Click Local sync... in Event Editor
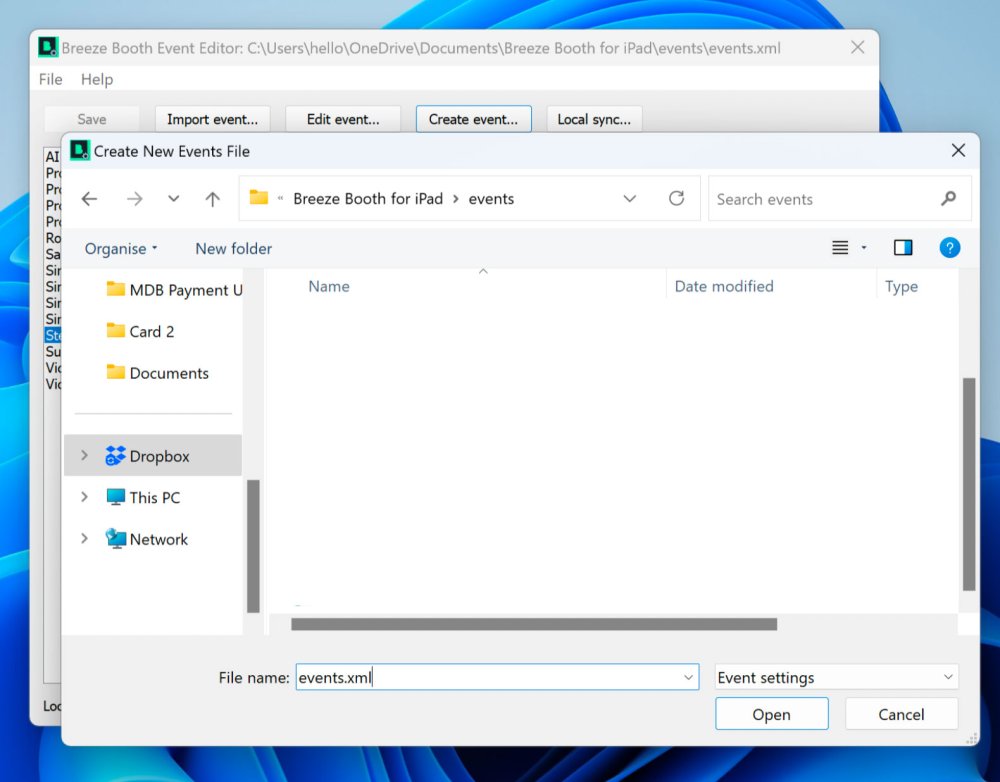The height and width of the screenshot is (782, 1000). click(594, 119)
